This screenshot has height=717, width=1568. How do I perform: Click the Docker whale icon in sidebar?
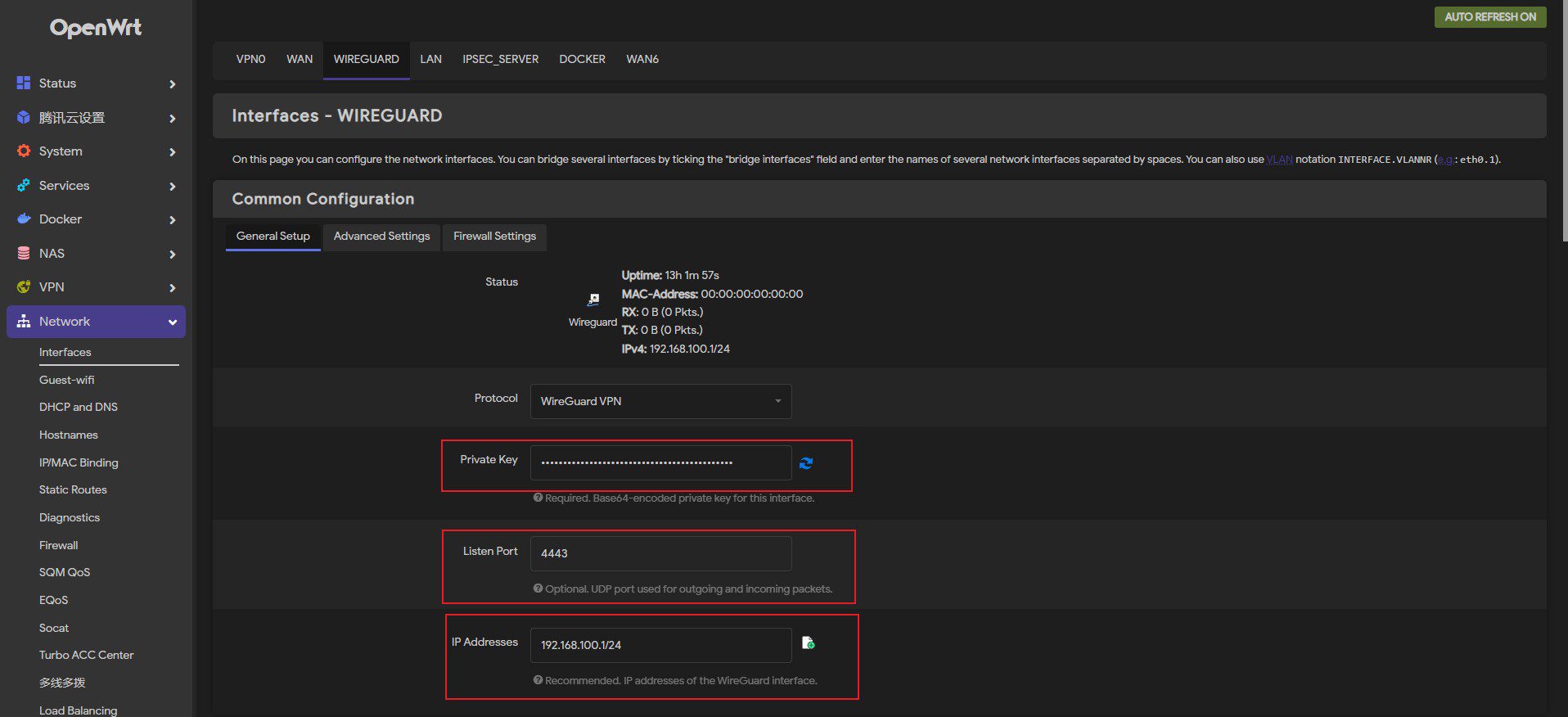(24, 219)
